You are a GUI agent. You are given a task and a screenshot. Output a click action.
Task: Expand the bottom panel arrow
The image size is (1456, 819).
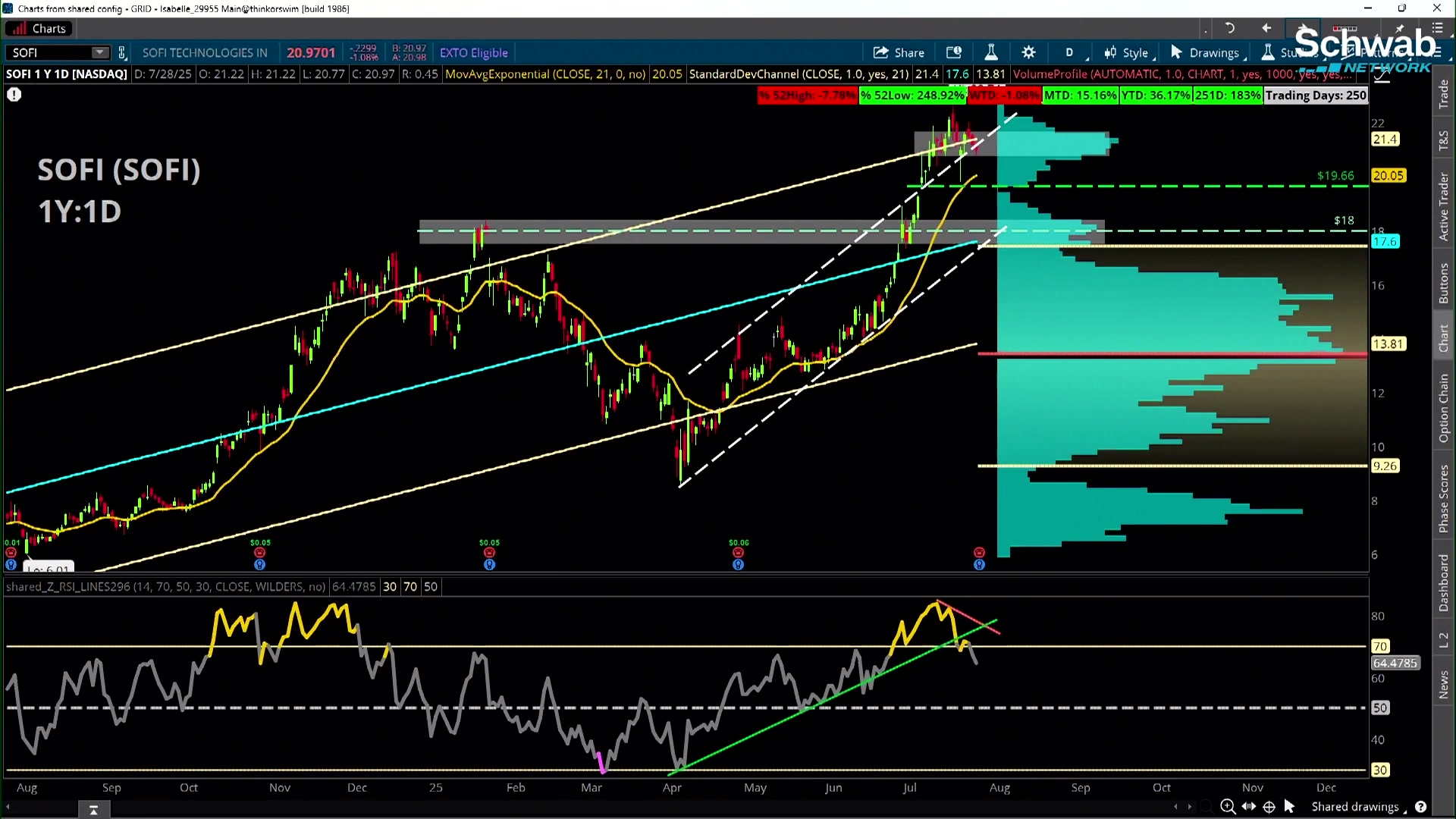(x=94, y=811)
